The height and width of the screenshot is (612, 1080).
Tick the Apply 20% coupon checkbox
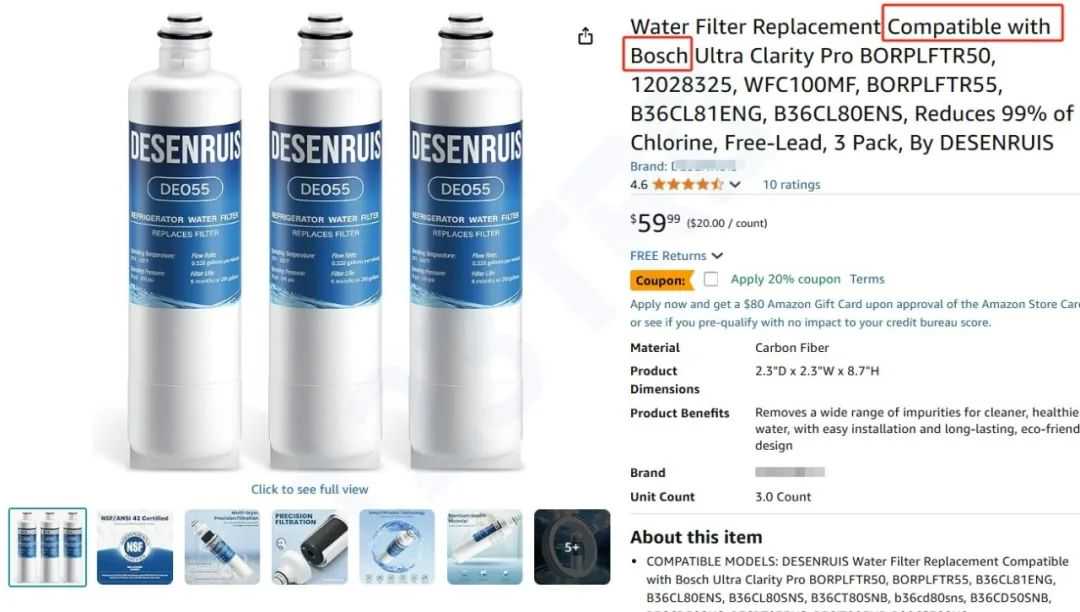(x=711, y=279)
